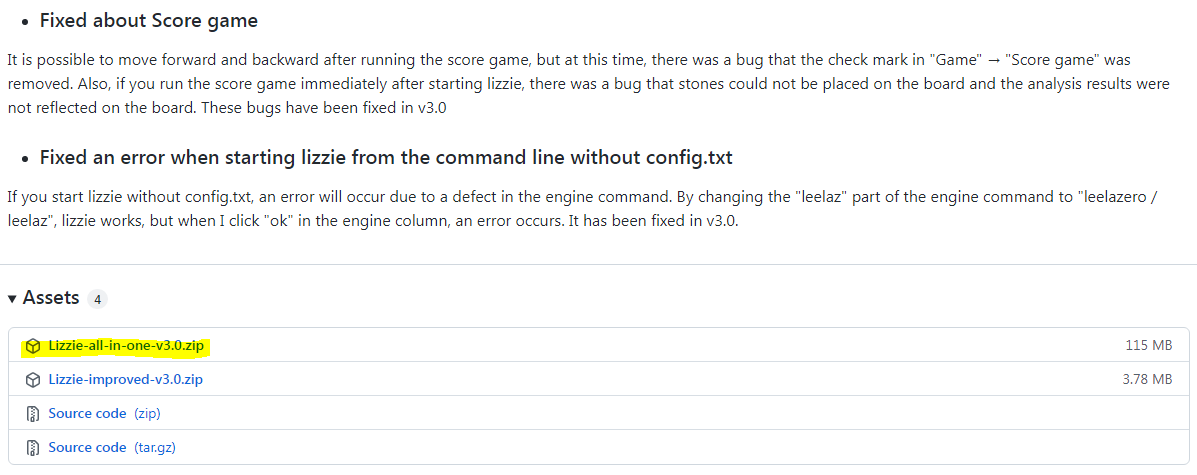Image resolution: width=1197 pixels, height=475 pixels.
Task: Click the 115 MB file size
Action: pos(1149,346)
